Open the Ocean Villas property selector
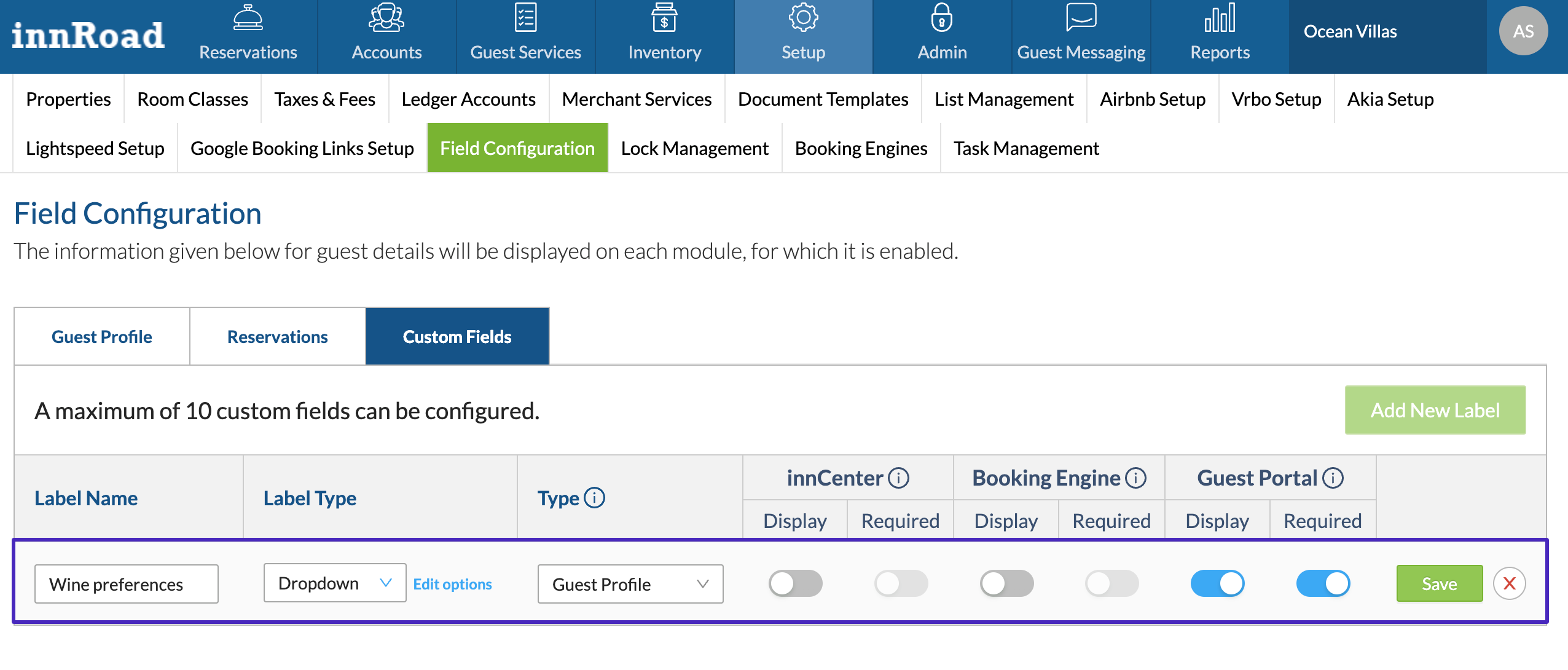Screen dimensions: 1568x670 [1350, 32]
